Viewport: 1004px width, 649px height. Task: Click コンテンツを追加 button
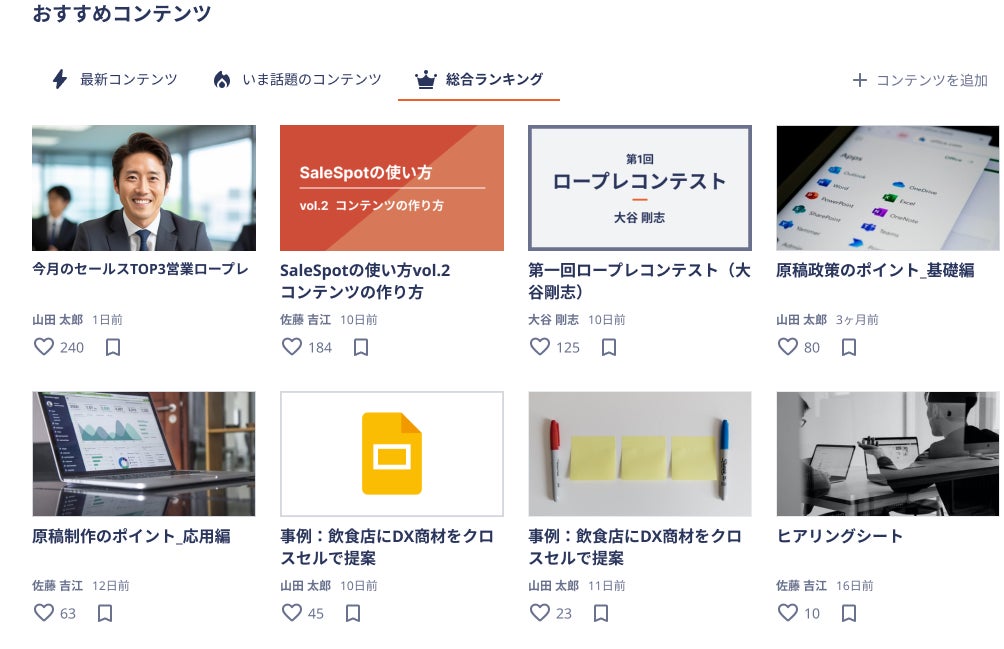pyautogui.click(x=920, y=80)
